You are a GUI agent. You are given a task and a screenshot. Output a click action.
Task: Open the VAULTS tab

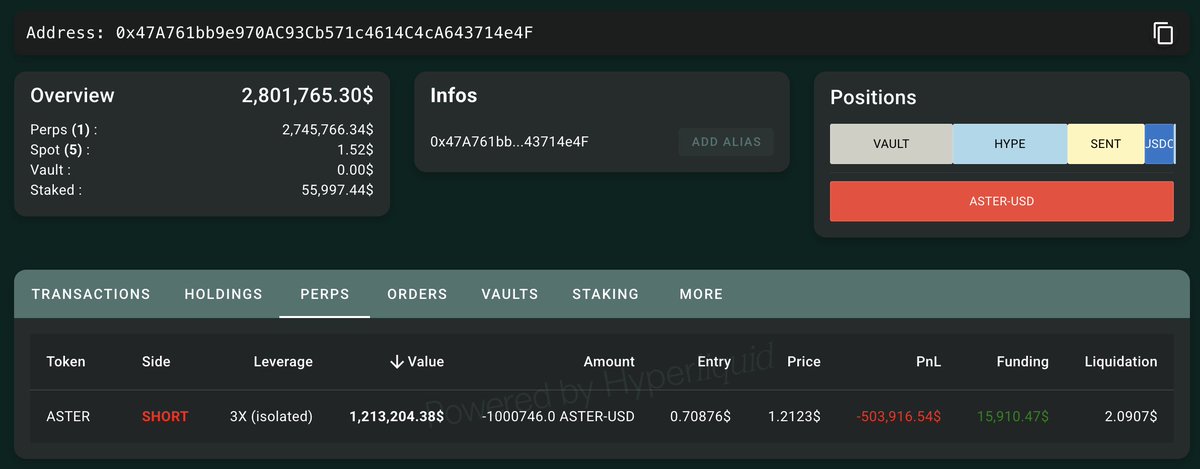(510, 294)
